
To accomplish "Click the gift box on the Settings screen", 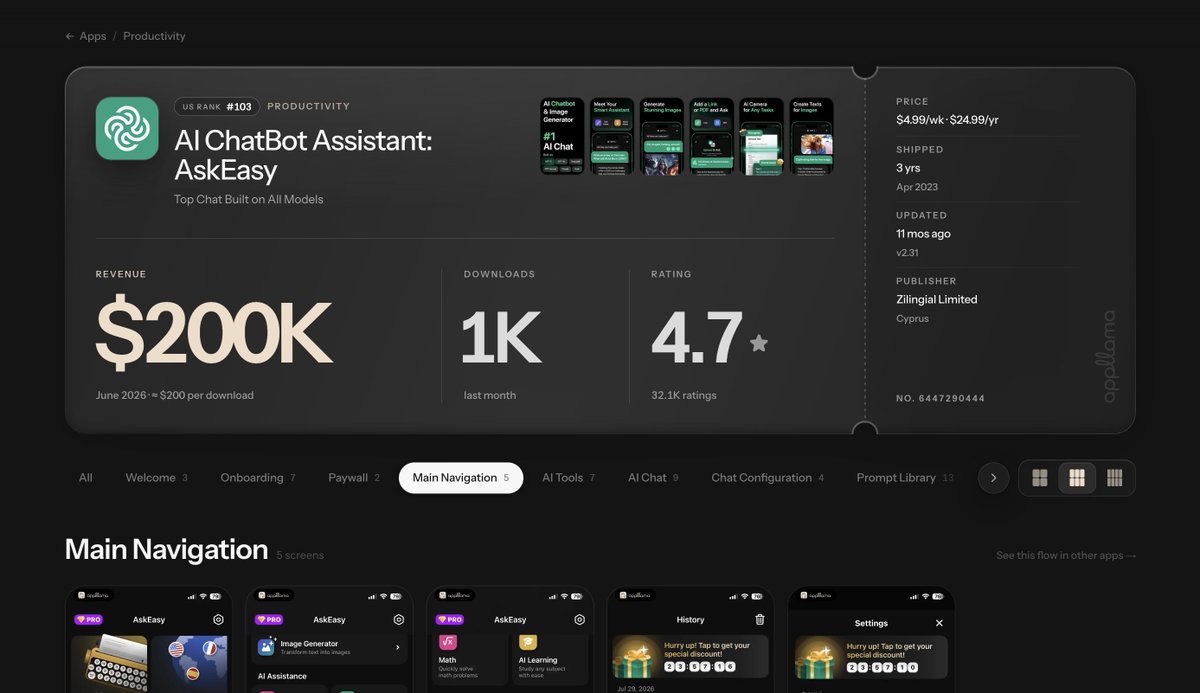I will click(x=816, y=658).
